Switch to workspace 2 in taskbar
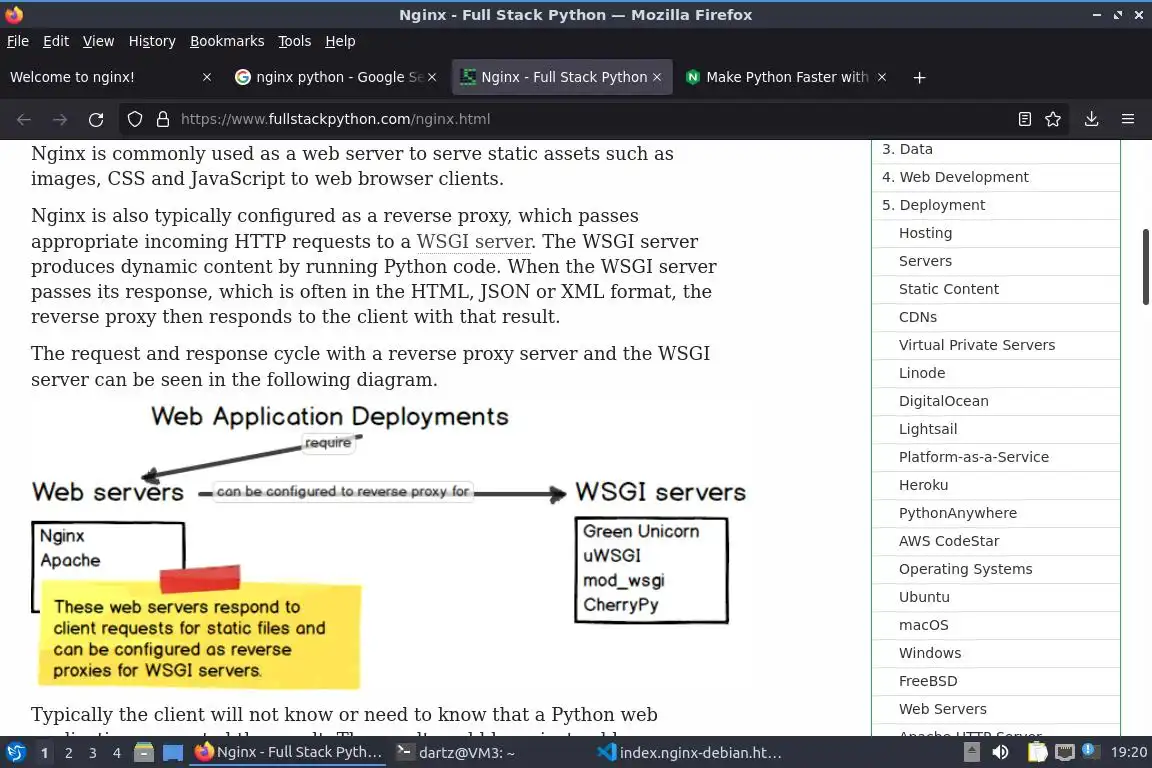1152x768 pixels. [x=68, y=753]
